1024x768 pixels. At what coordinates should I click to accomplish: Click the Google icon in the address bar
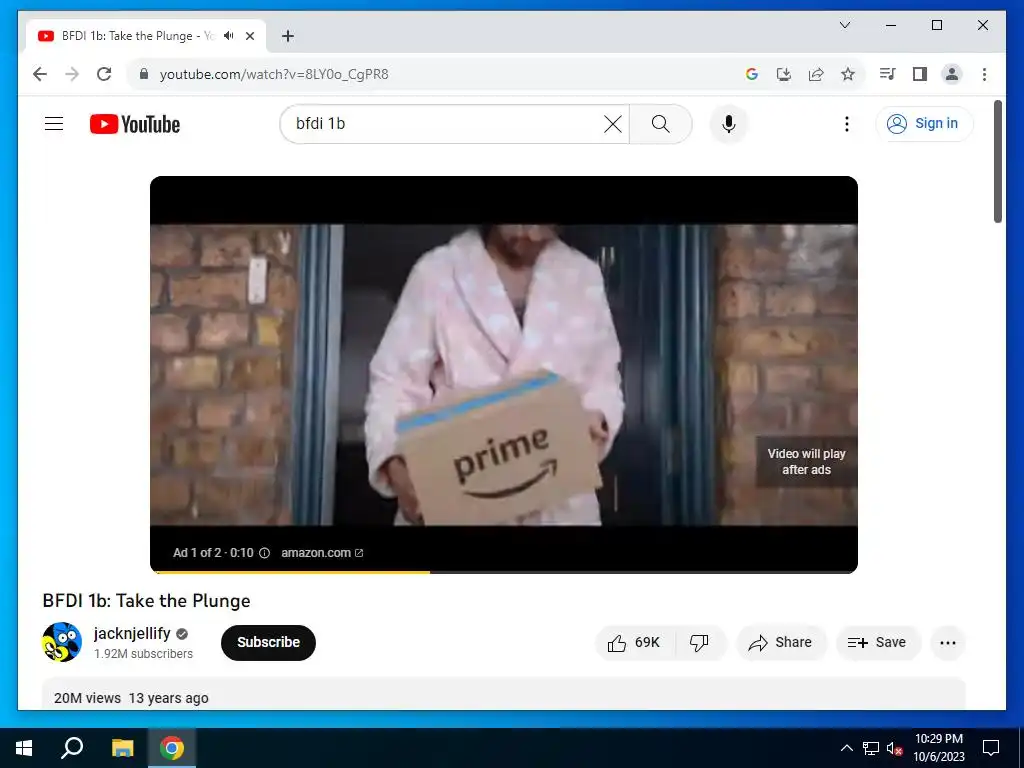point(752,74)
